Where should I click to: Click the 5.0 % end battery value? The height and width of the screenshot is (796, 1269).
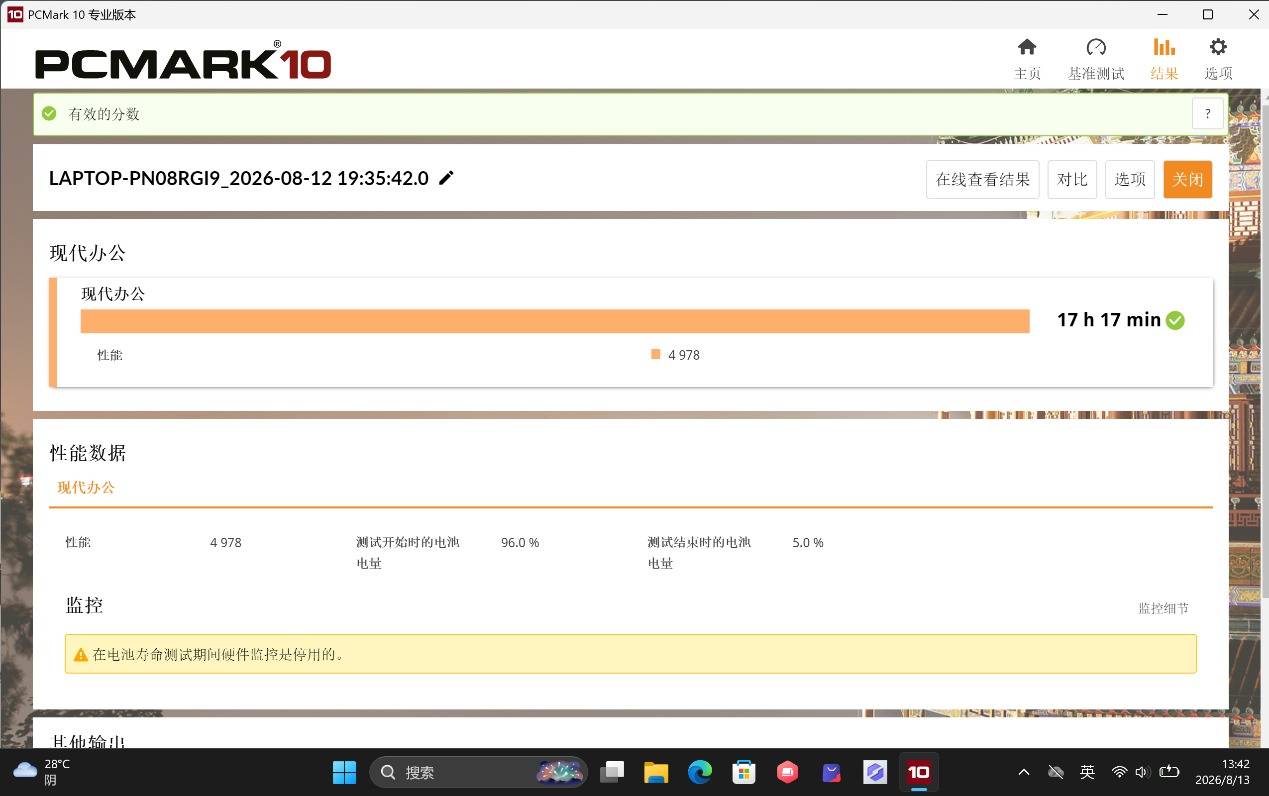[808, 543]
